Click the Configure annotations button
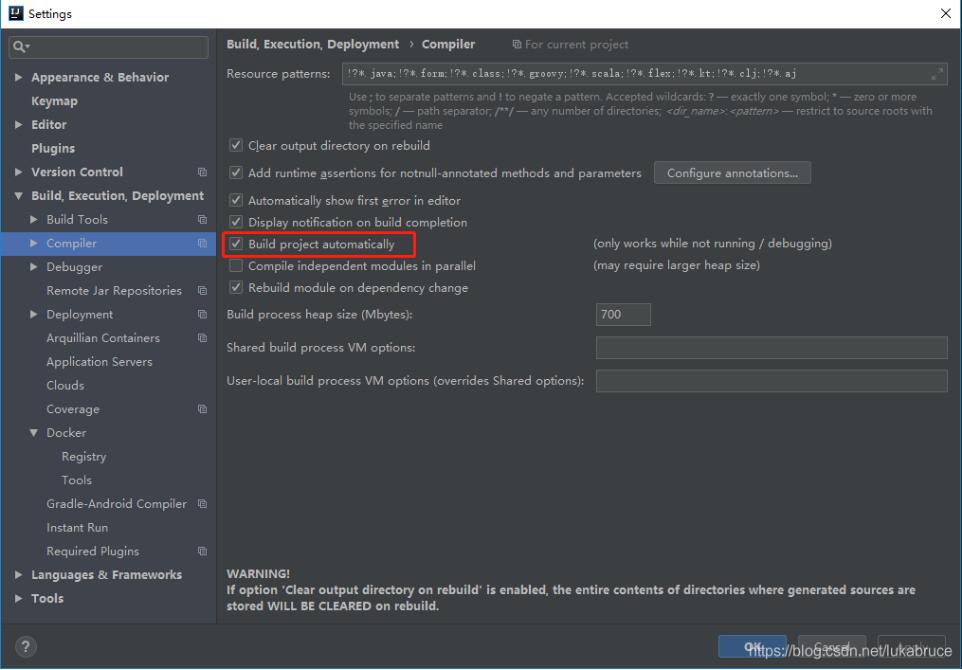 pyautogui.click(x=733, y=173)
